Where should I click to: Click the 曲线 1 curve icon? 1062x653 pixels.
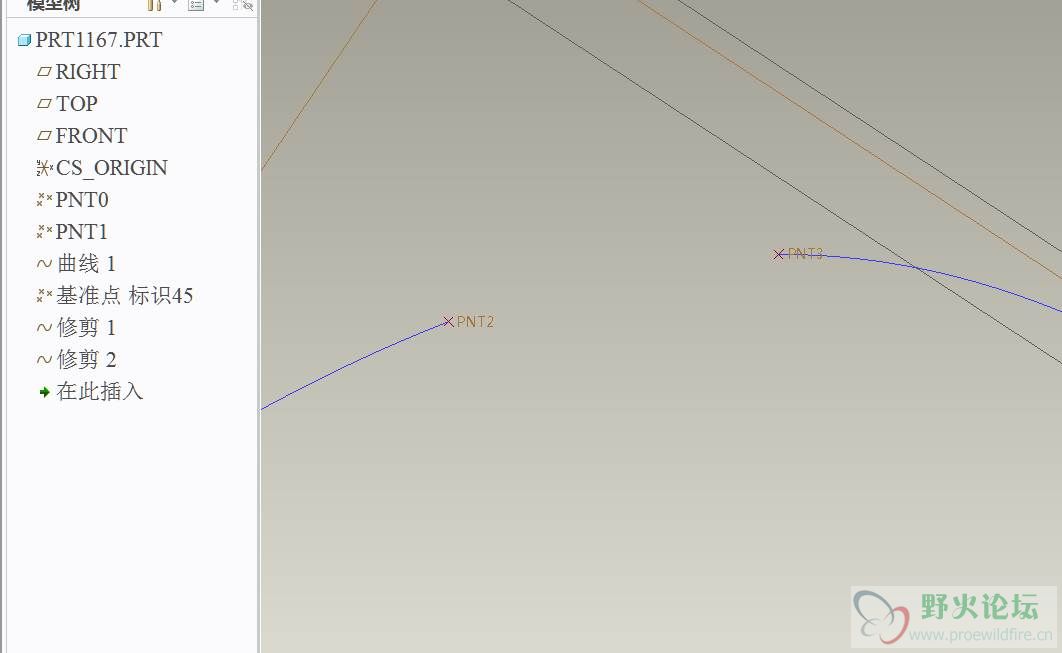tap(44, 264)
